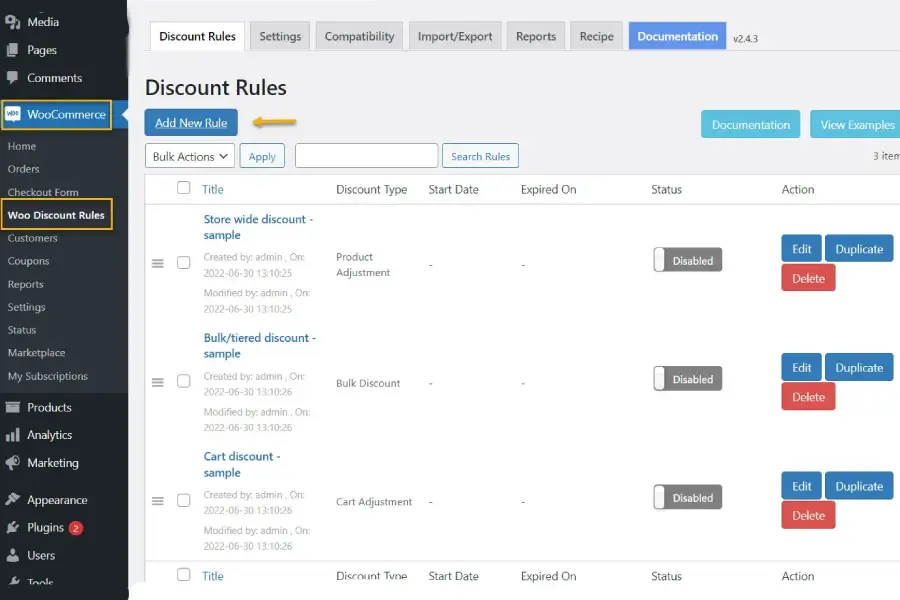Open the Checkout Form submenu item
Screen dimensions: 900x600
(43, 192)
